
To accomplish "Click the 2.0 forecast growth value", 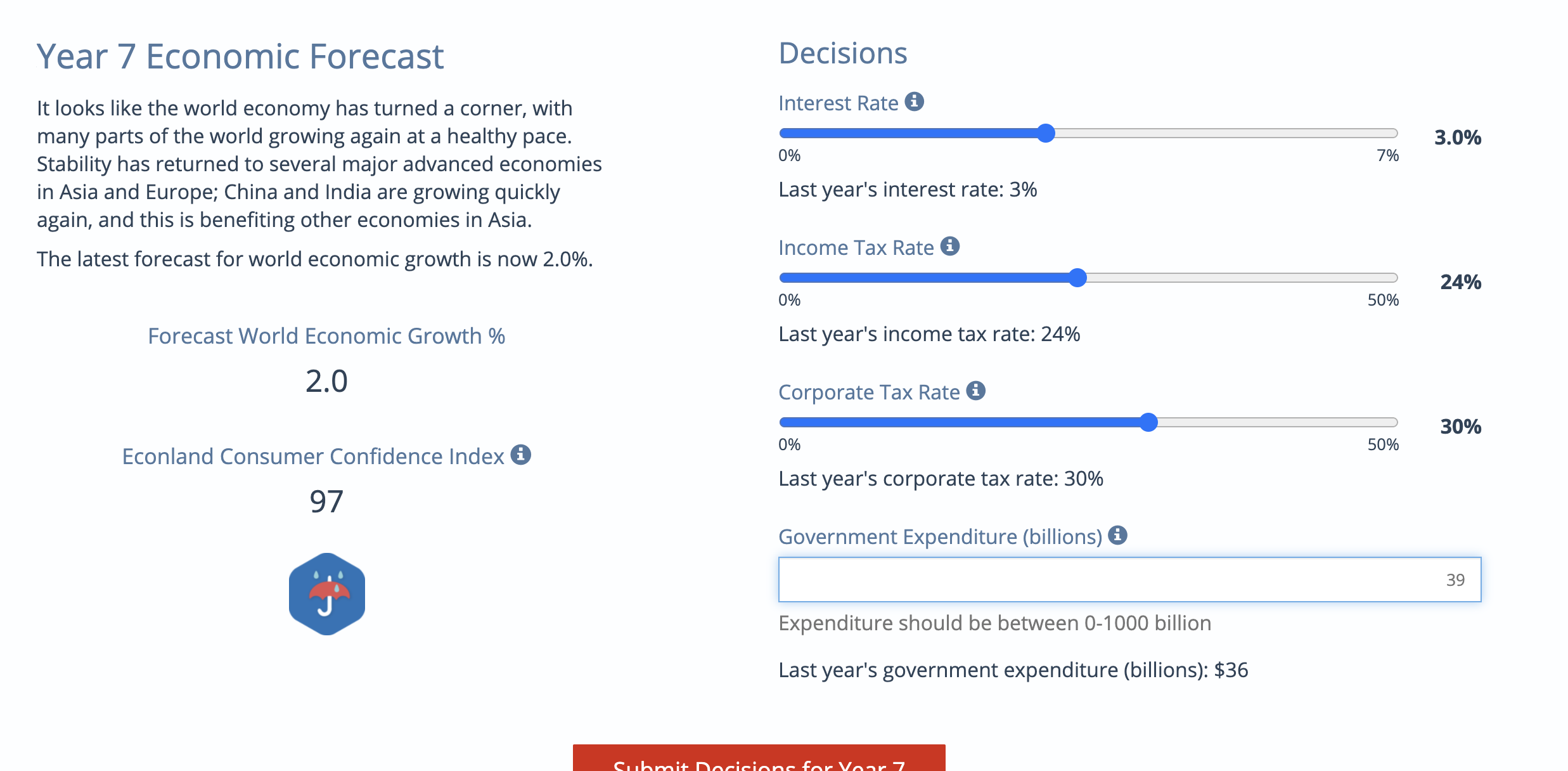I will point(326,380).
